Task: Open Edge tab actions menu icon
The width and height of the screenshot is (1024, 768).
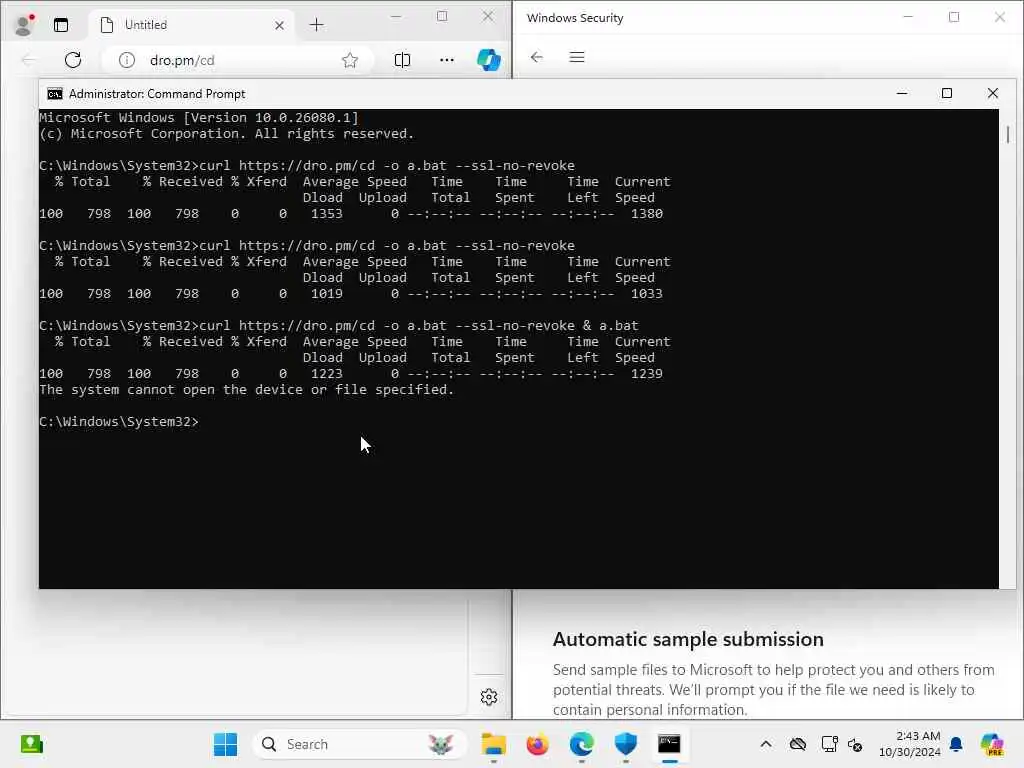Action: tap(61, 25)
